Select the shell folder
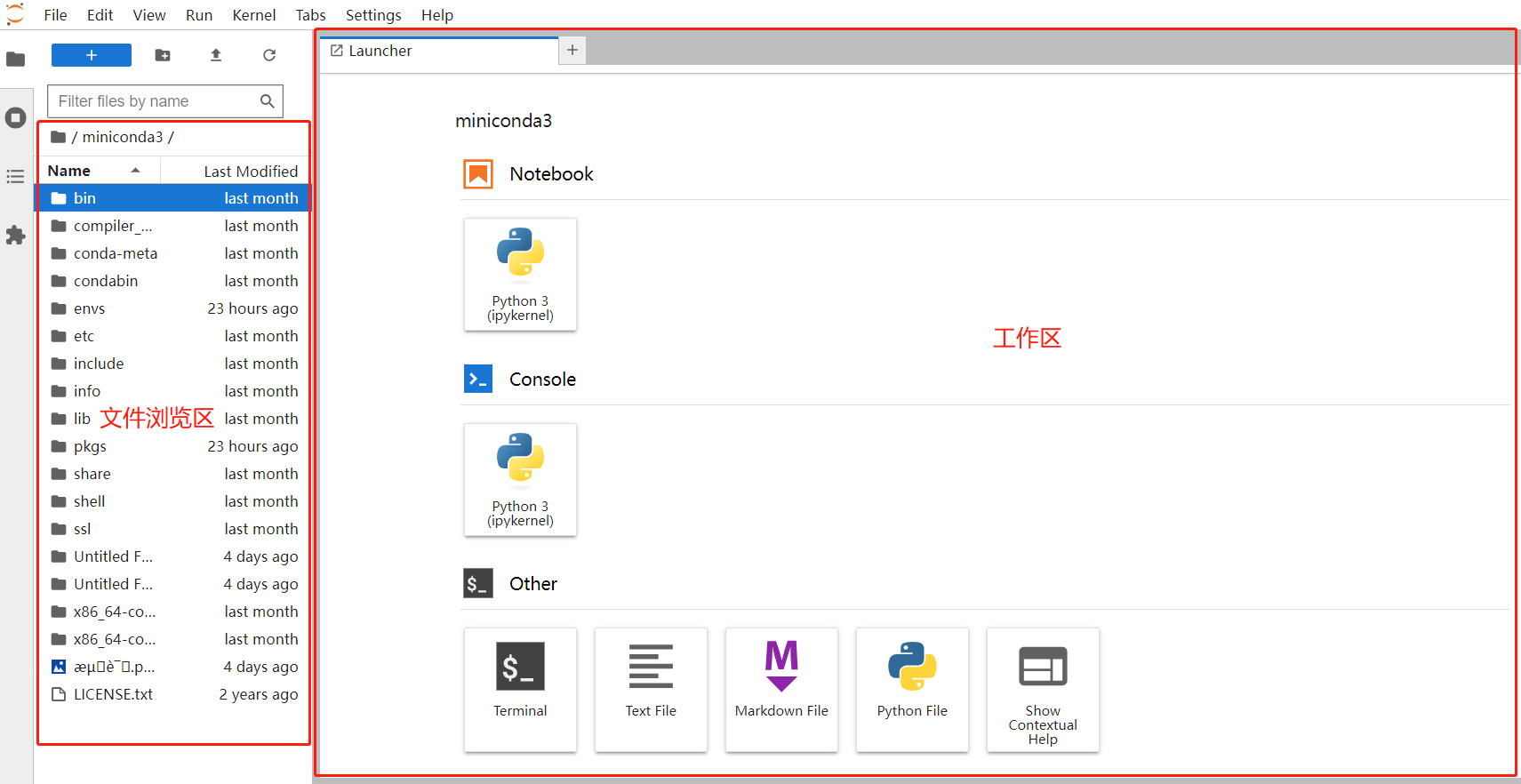This screenshot has width=1521, height=784. coord(173,501)
